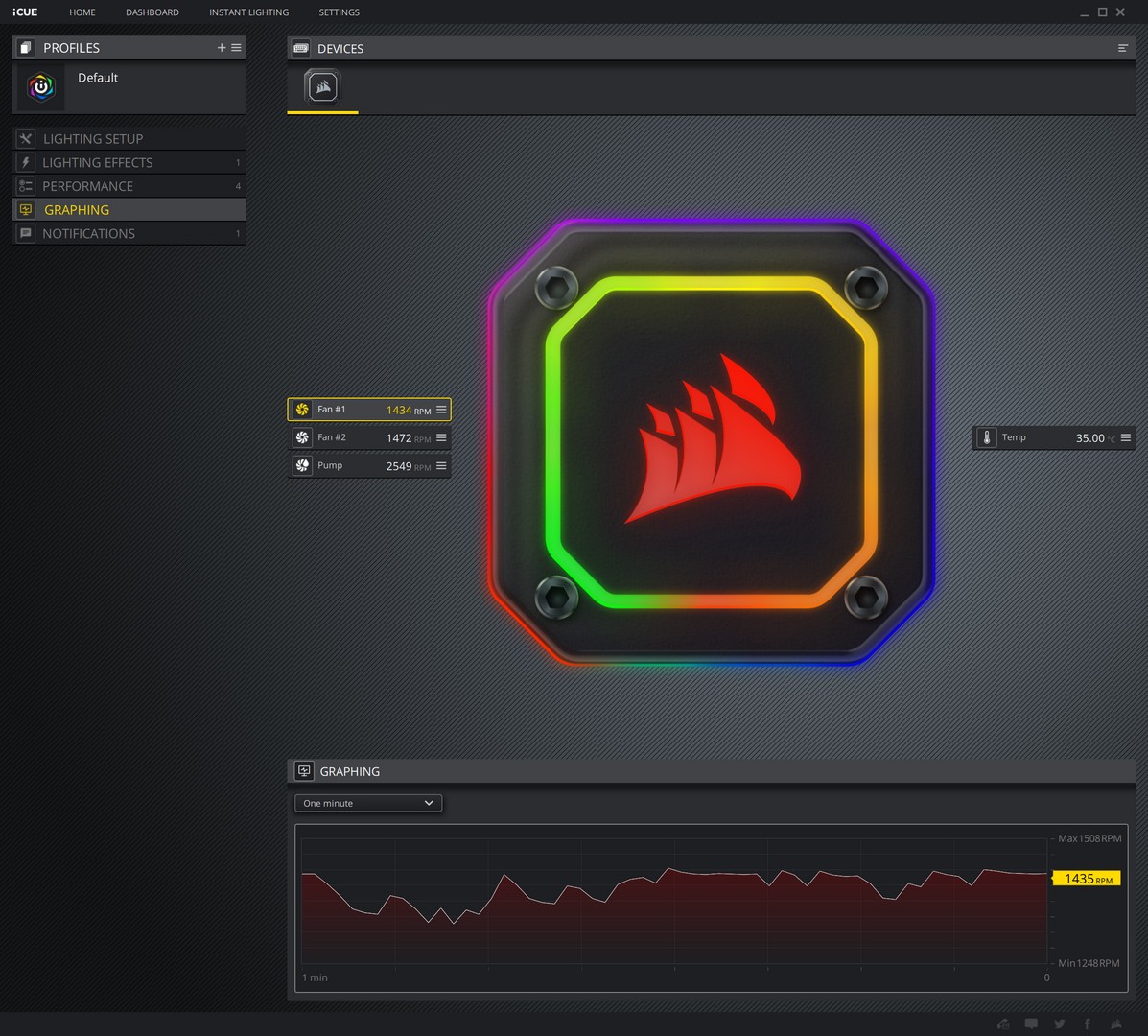
Task: Add a new profile with plus icon
Action: 222,48
